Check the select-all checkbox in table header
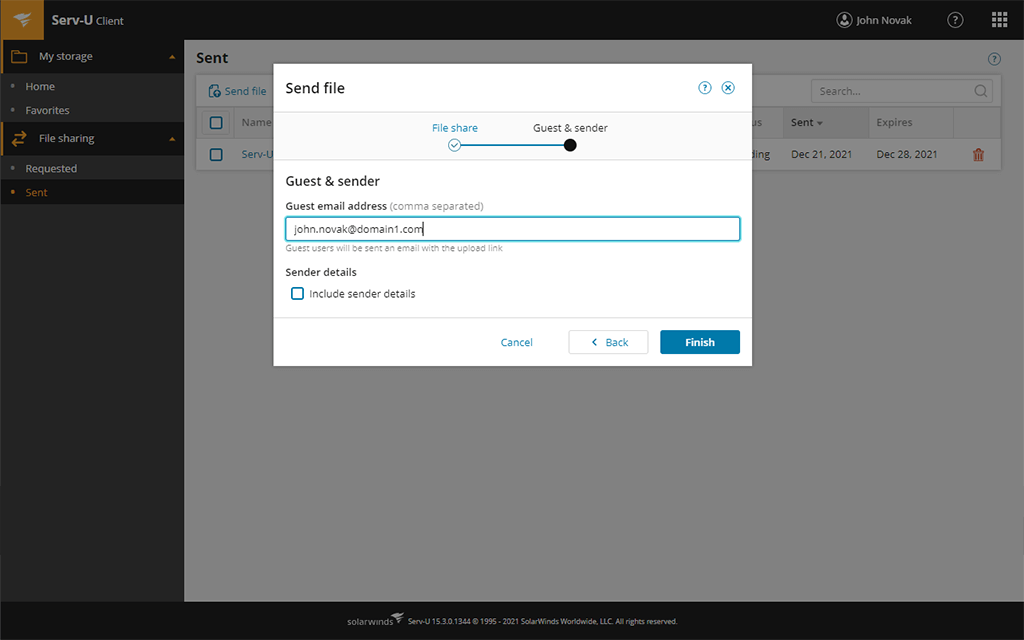The image size is (1024, 640). click(216, 122)
